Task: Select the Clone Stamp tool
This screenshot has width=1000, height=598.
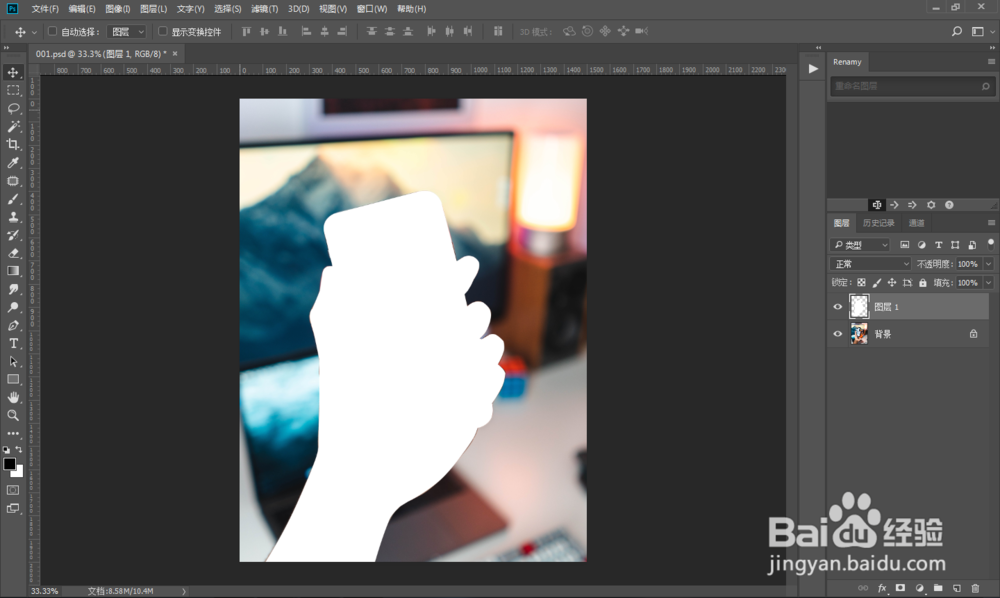Action: (x=13, y=217)
